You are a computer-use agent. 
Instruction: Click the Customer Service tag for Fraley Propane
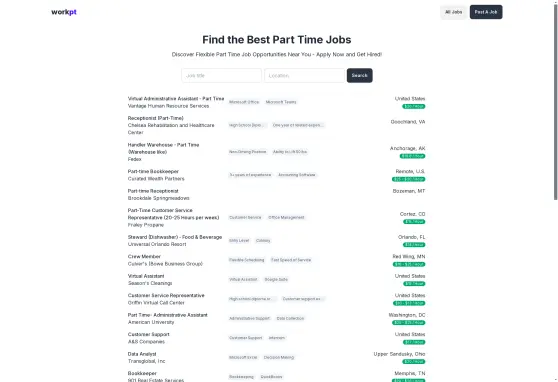245,218
